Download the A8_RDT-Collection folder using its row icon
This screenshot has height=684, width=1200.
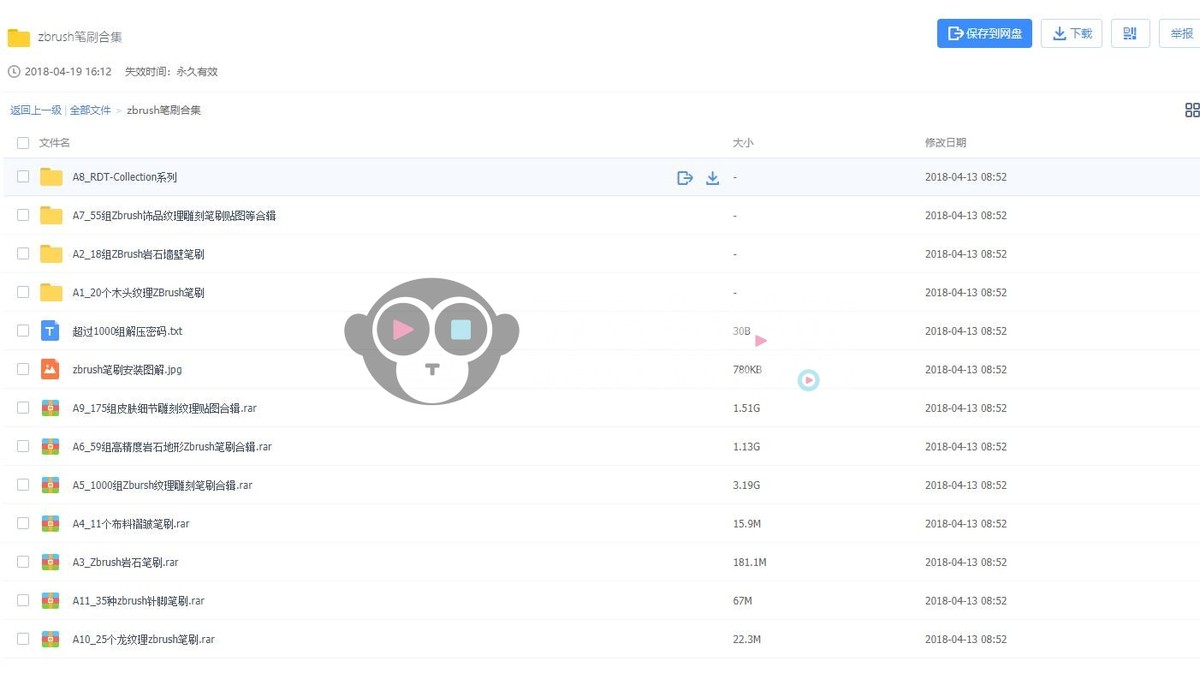tap(713, 178)
